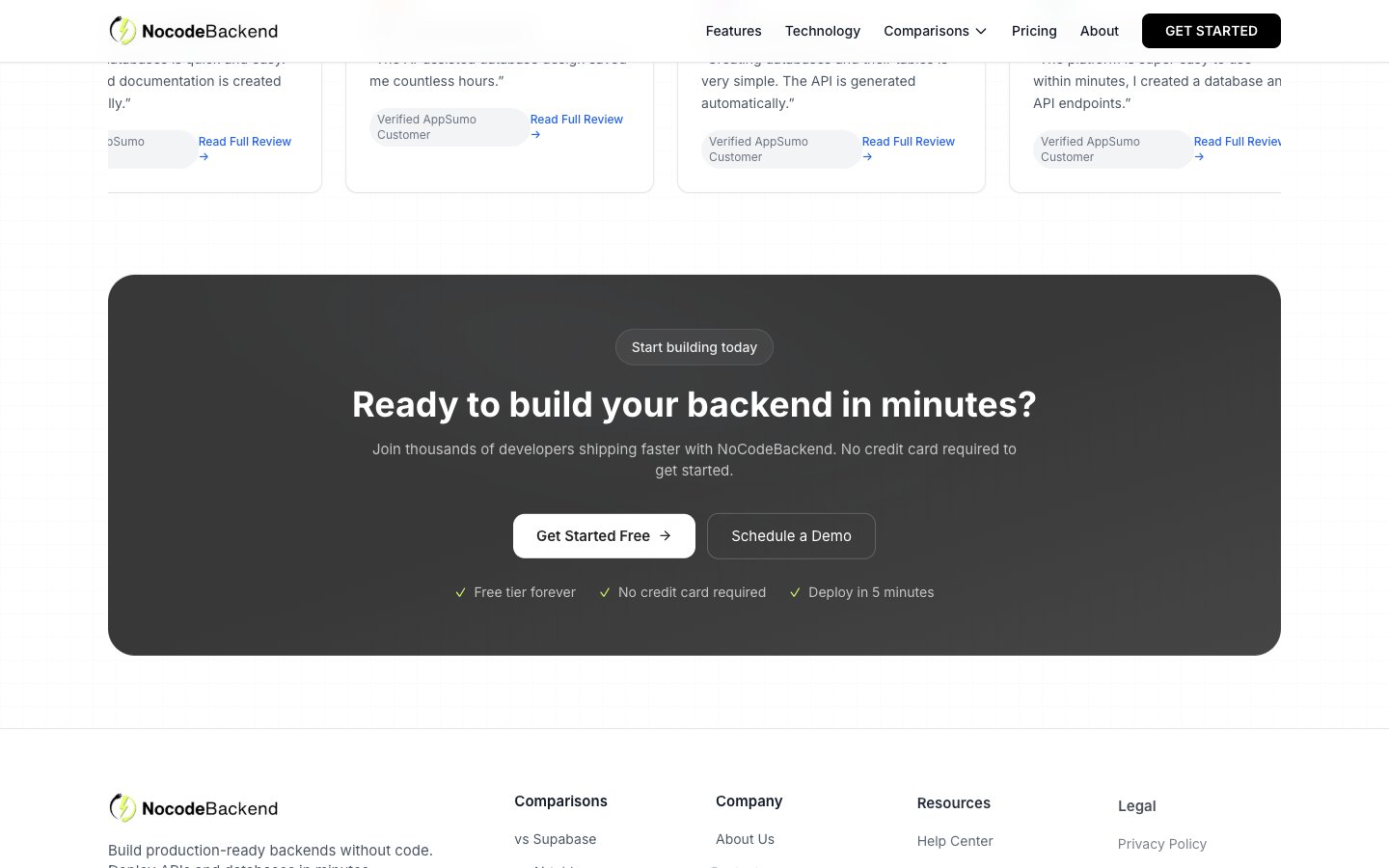Click the checkmark beside Deploy in 5 minutes

click(796, 592)
